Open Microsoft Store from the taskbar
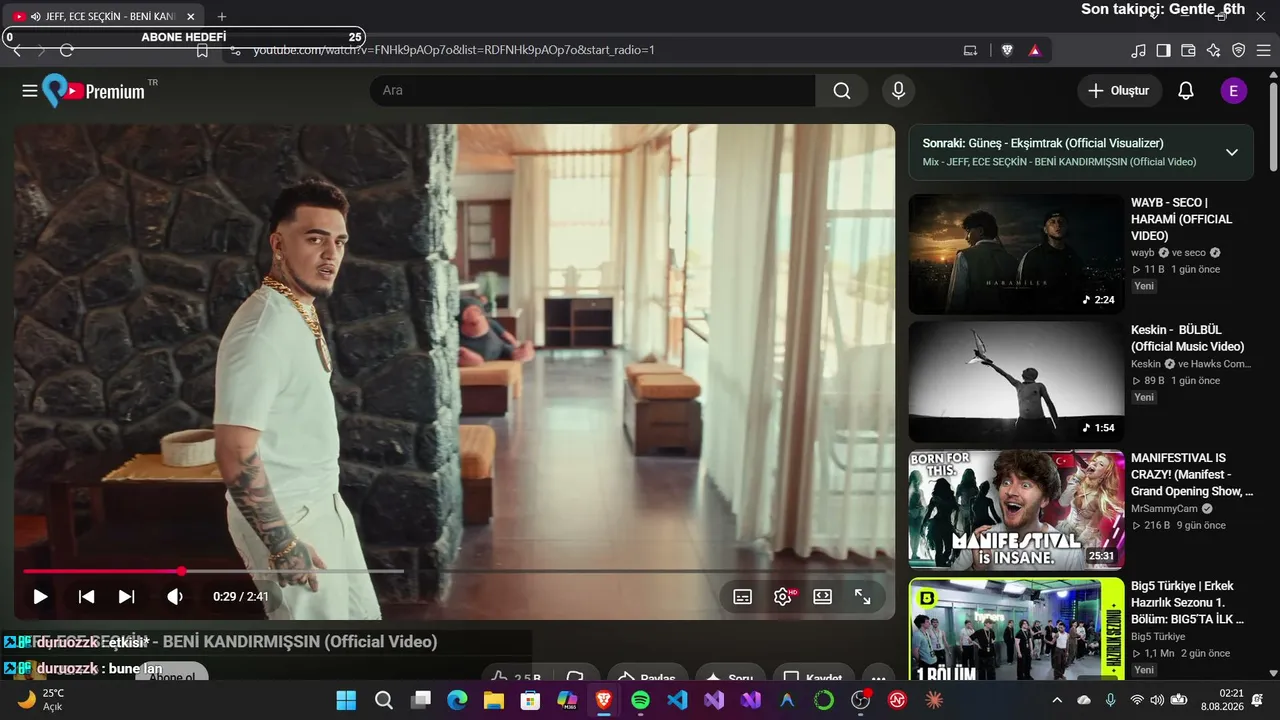Image resolution: width=1280 pixels, height=720 pixels. [530, 700]
